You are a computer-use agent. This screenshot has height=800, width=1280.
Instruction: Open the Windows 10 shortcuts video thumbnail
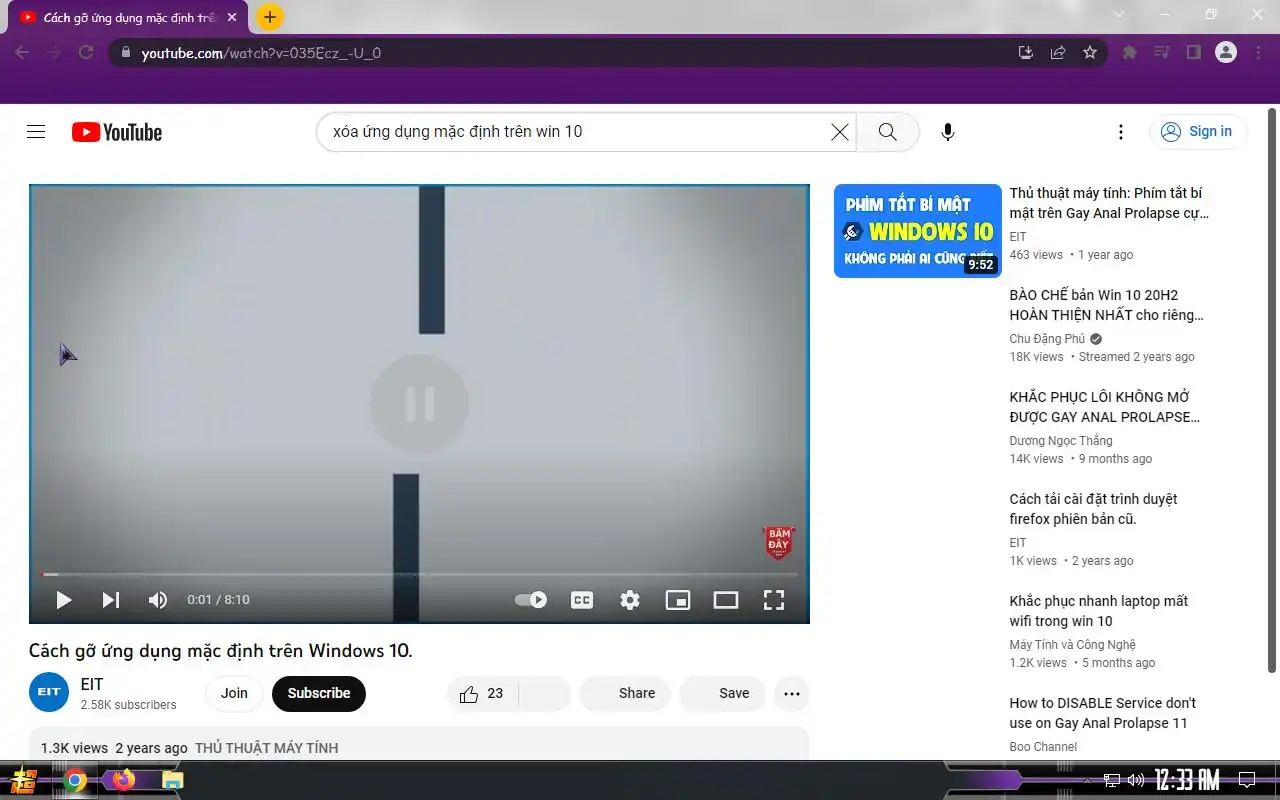pos(917,231)
